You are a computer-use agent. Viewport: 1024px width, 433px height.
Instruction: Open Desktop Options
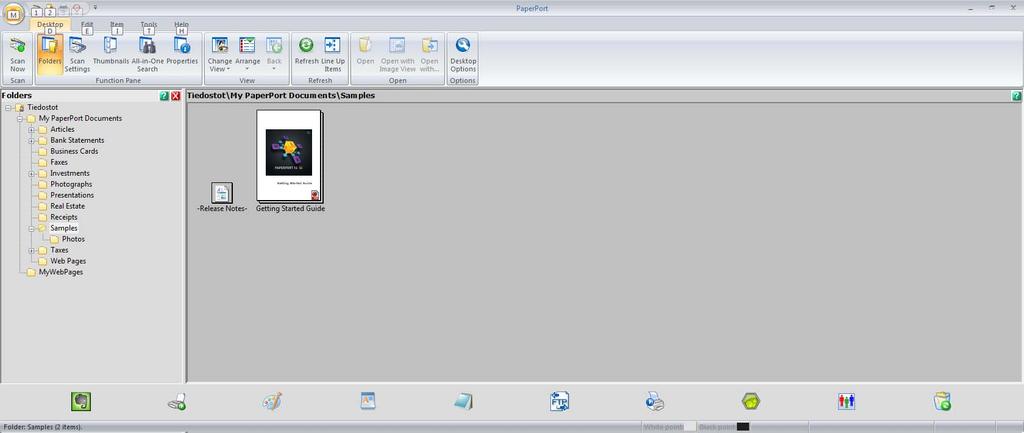[x=463, y=55]
